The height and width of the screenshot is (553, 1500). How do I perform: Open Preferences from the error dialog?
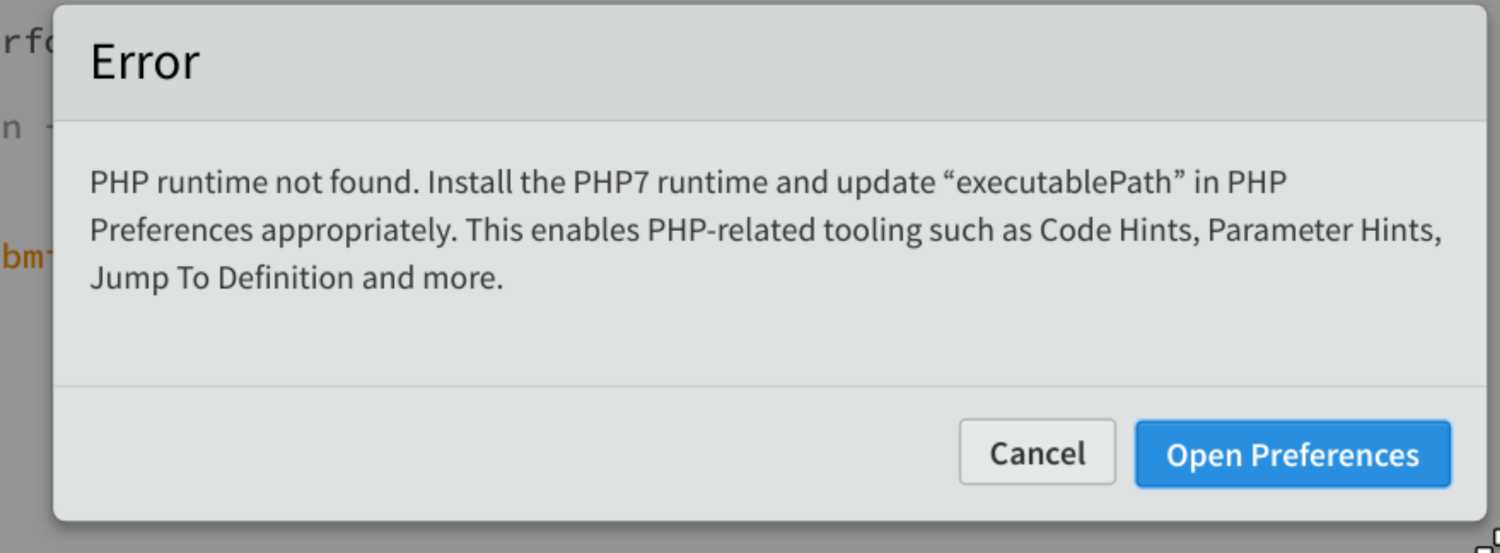pyautogui.click(x=1292, y=454)
